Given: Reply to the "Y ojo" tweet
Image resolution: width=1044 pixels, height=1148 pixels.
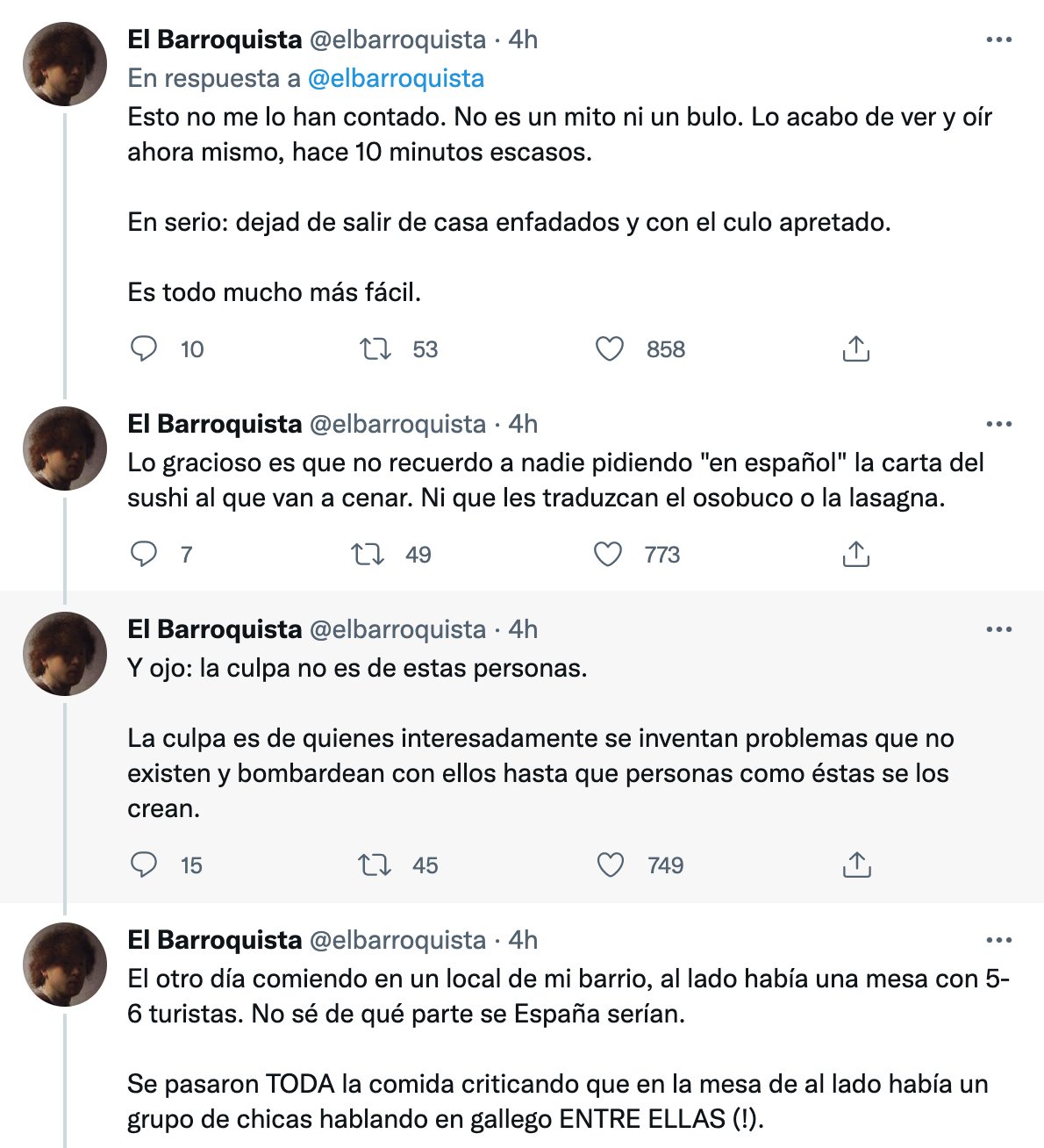Looking at the screenshot, I should tap(144, 865).
